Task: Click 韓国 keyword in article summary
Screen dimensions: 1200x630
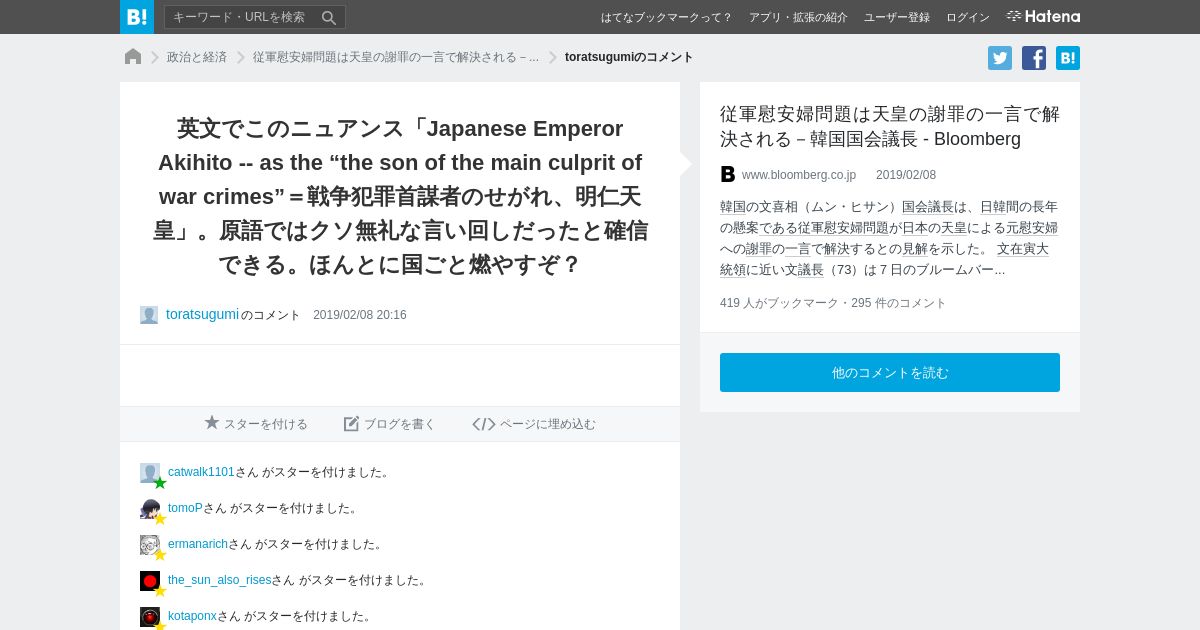Action: tap(733, 207)
